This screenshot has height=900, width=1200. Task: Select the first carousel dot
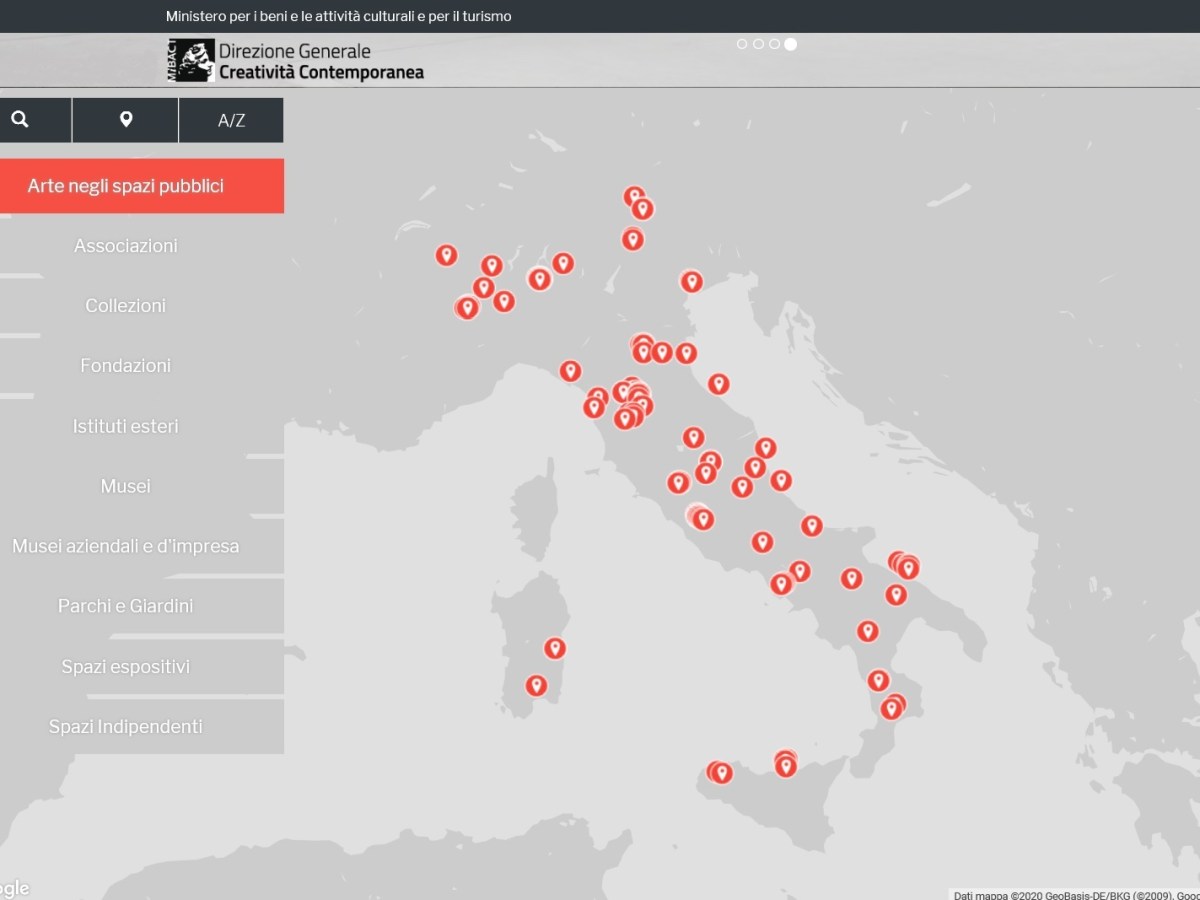tap(742, 44)
